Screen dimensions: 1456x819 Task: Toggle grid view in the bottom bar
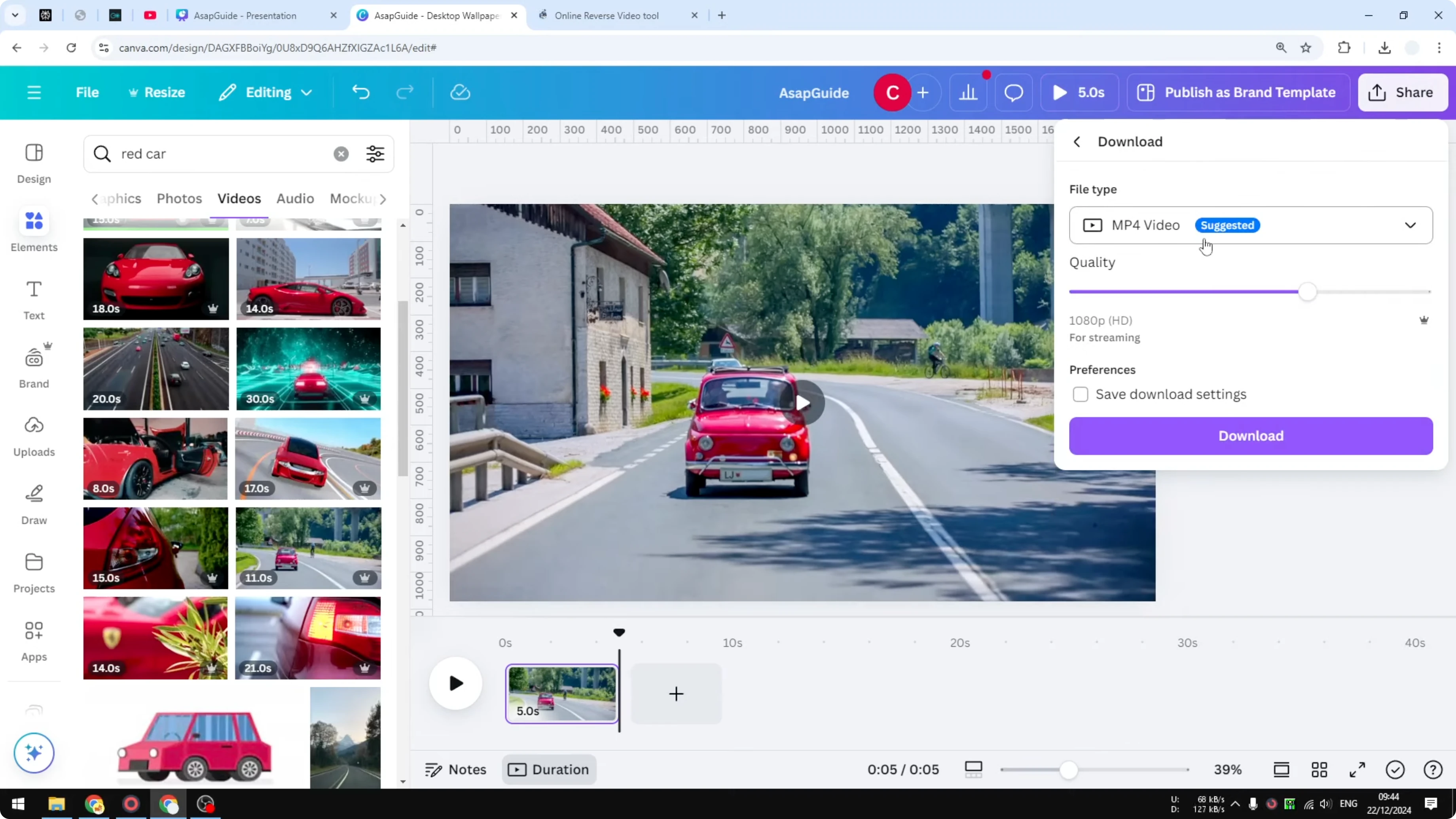(x=1319, y=769)
